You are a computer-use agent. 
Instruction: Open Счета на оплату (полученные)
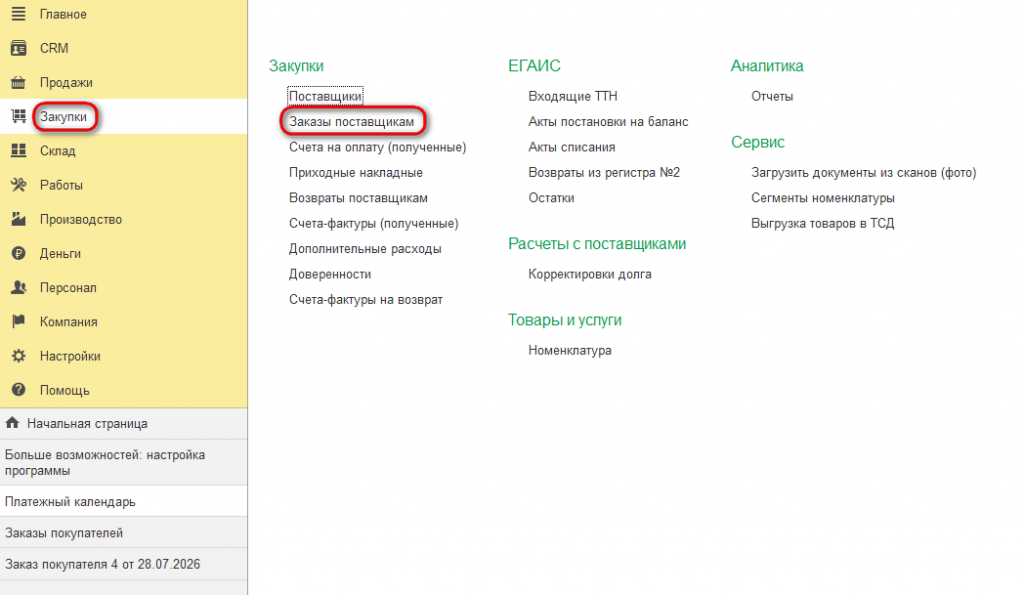pos(377,147)
